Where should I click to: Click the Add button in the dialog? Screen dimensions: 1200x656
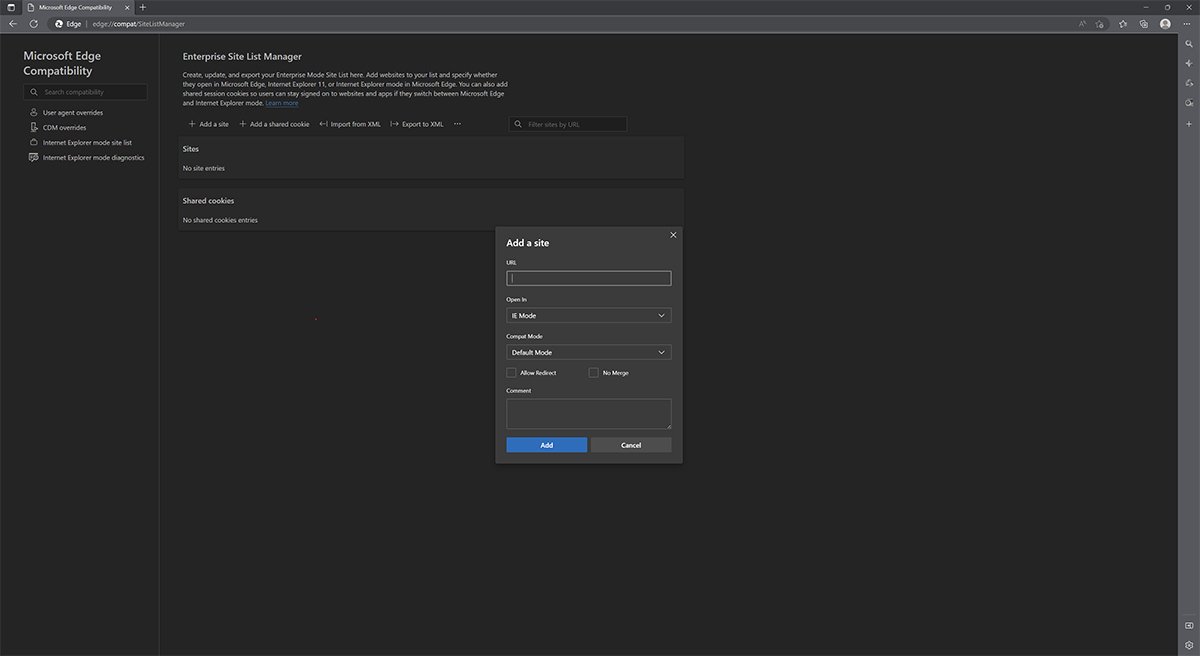[546, 444]
